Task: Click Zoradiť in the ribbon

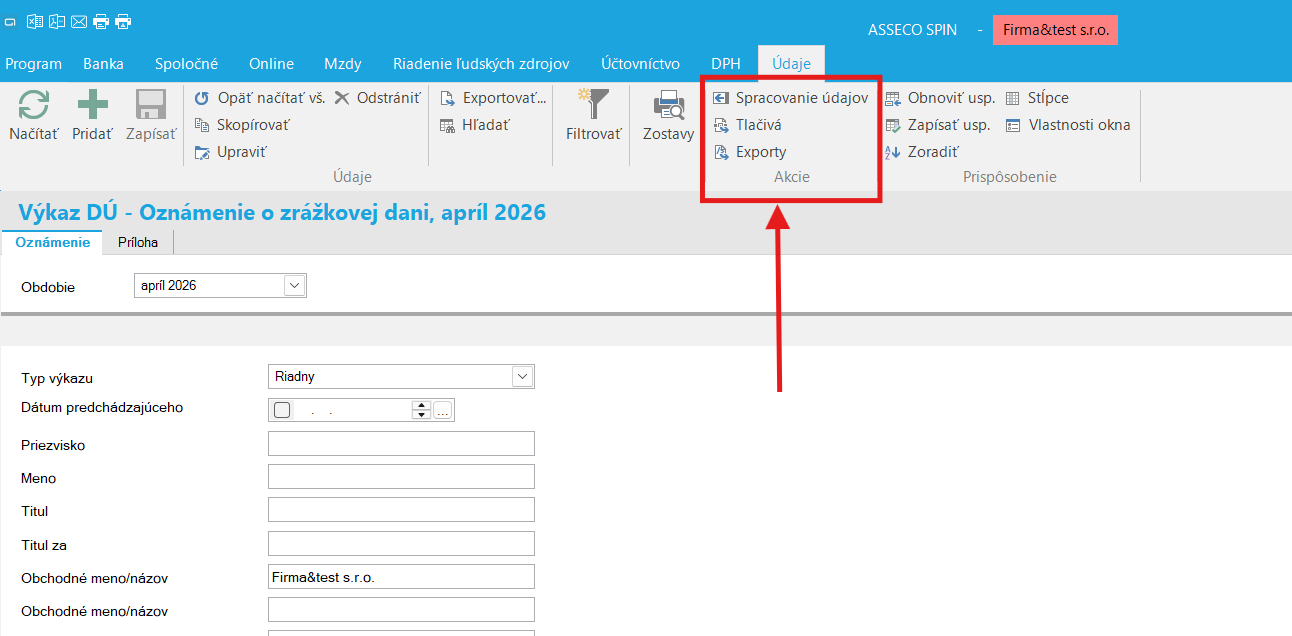Action: [x=922, y=152]
